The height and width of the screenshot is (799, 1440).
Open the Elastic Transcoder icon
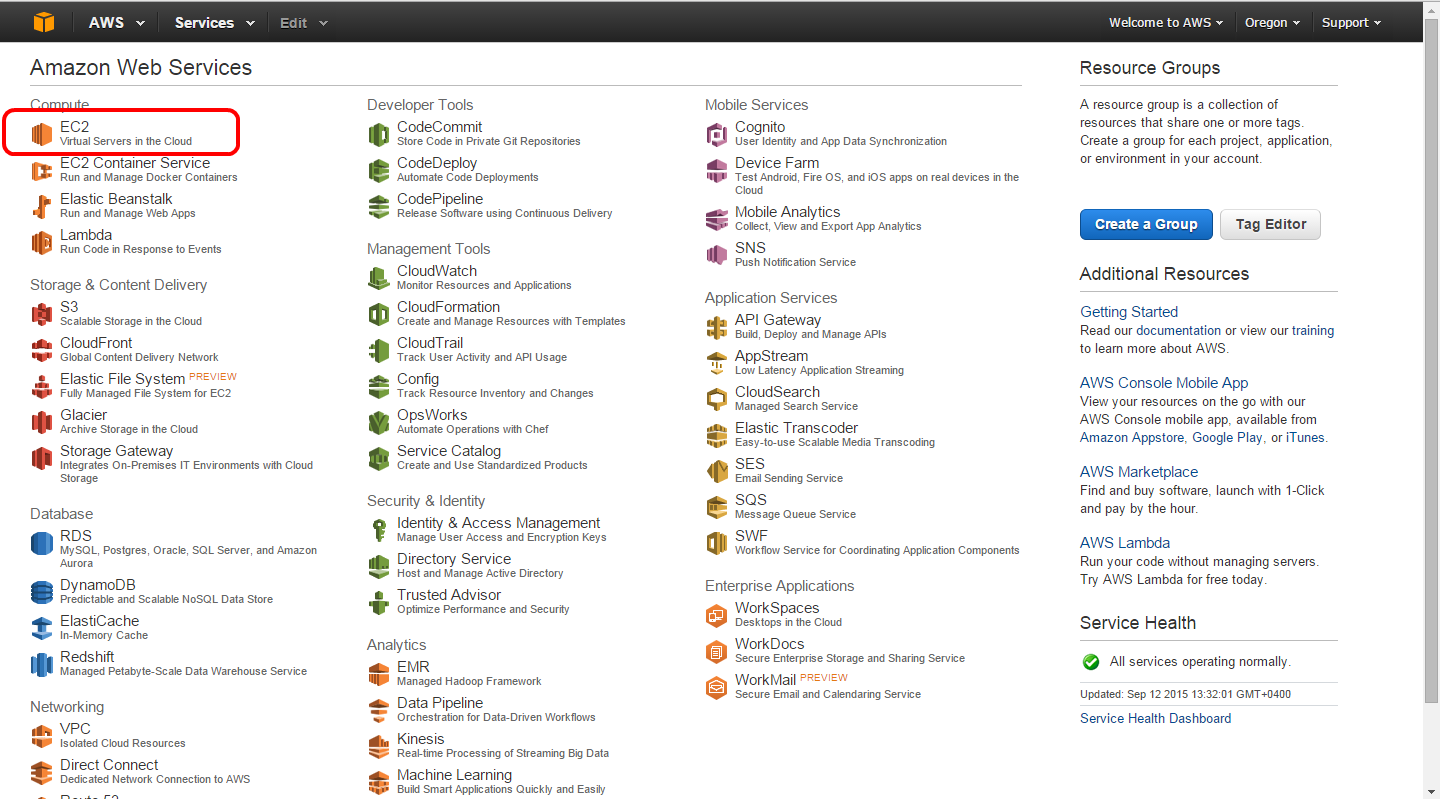pos(717,435)
